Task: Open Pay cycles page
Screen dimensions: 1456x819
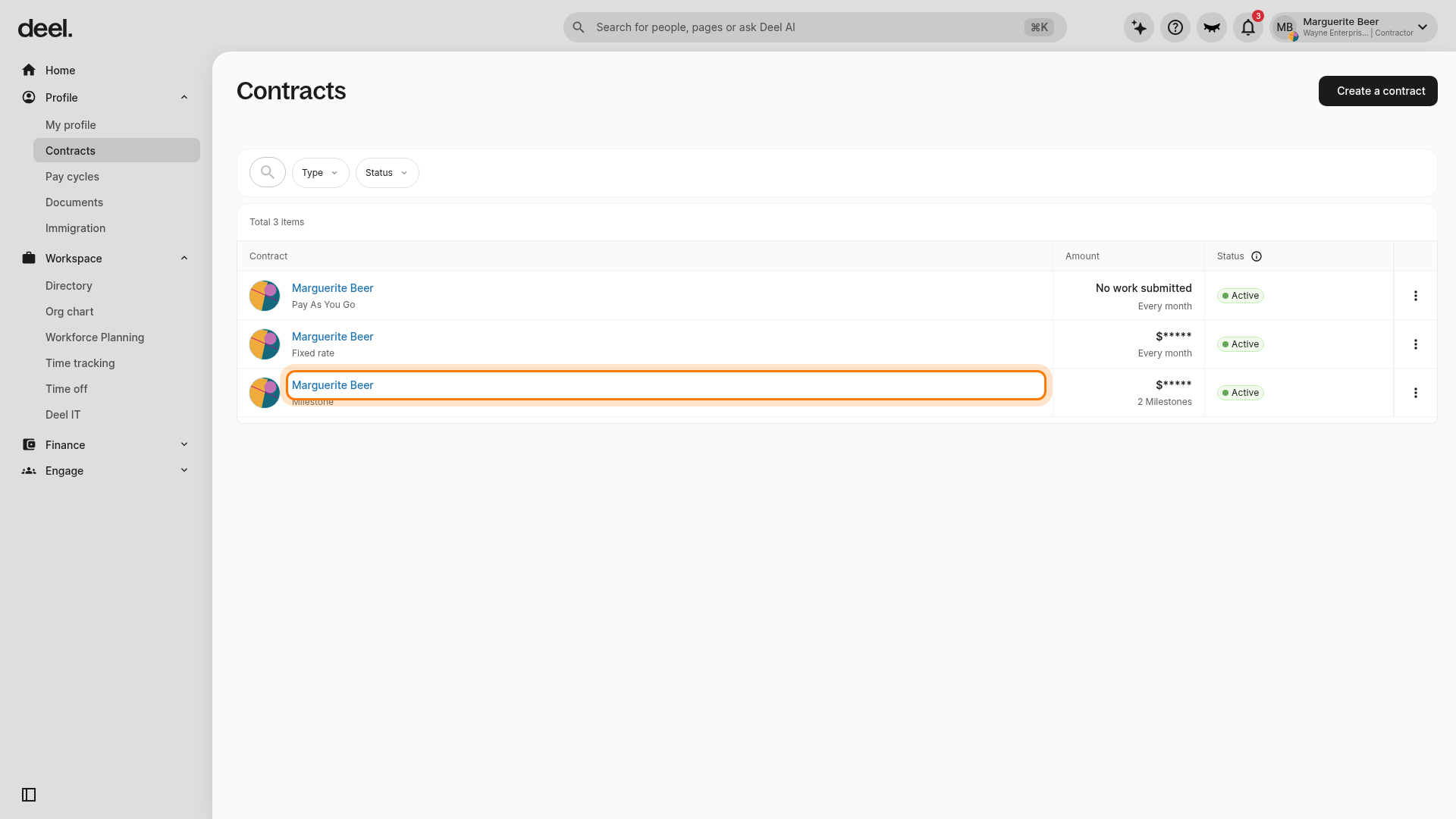Action: [72, 177]
